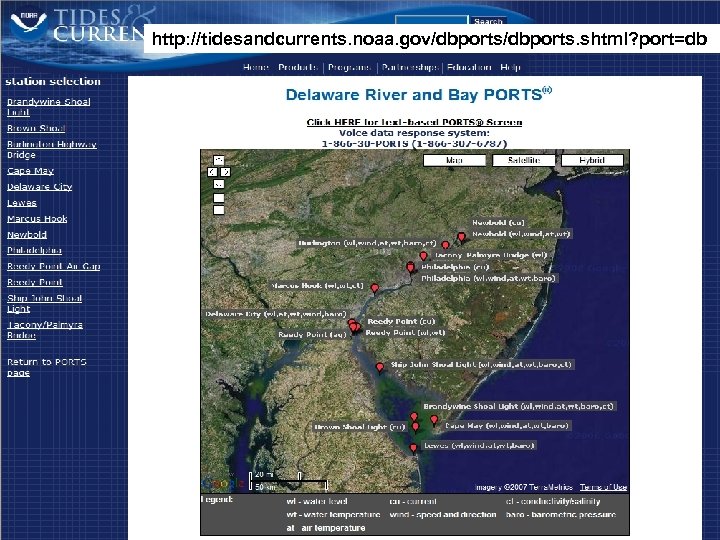Click the Ship John Shoal Light red marker
This screenshot has height=540, width=720.
coord(380,367)
